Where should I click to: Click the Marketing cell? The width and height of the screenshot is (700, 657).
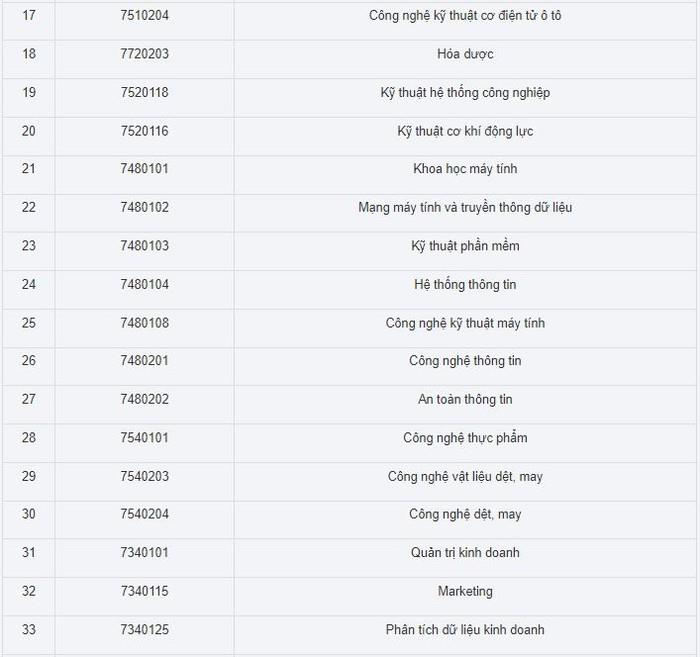[x=465, y=591]
